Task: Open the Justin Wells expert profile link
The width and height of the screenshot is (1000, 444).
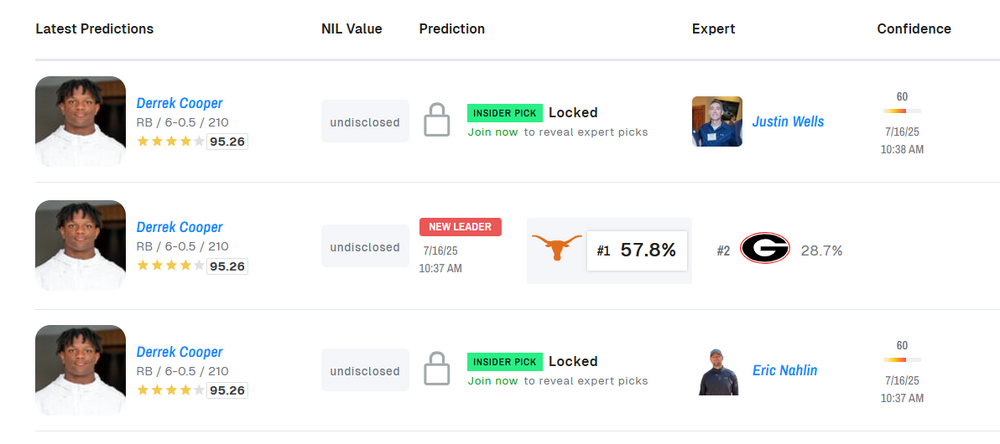Action: click(x=788, y=122)
